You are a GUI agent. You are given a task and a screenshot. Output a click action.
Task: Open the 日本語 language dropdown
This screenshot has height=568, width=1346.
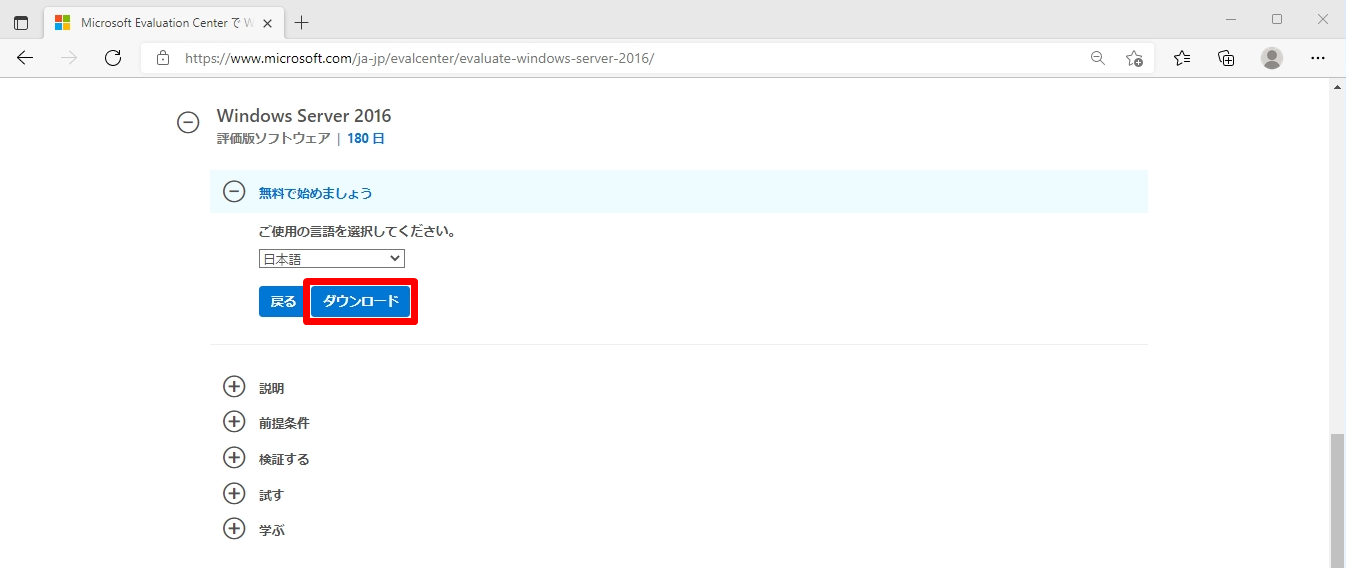click(x=331, y=259)
